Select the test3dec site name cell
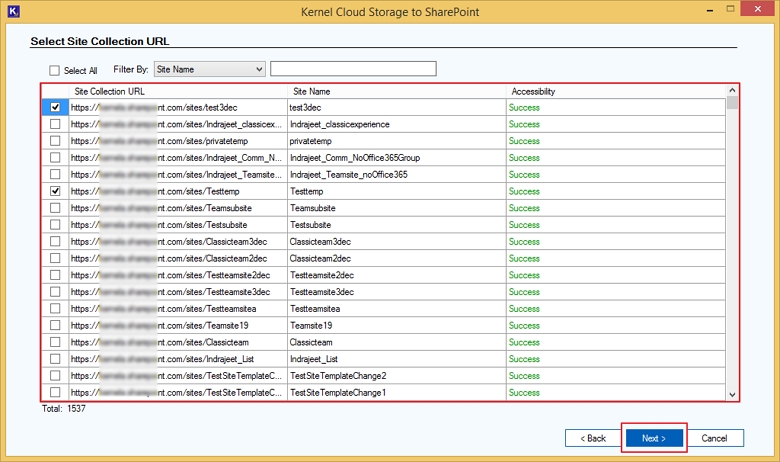This screenshot has width=780, height=462. pos(396,107)
